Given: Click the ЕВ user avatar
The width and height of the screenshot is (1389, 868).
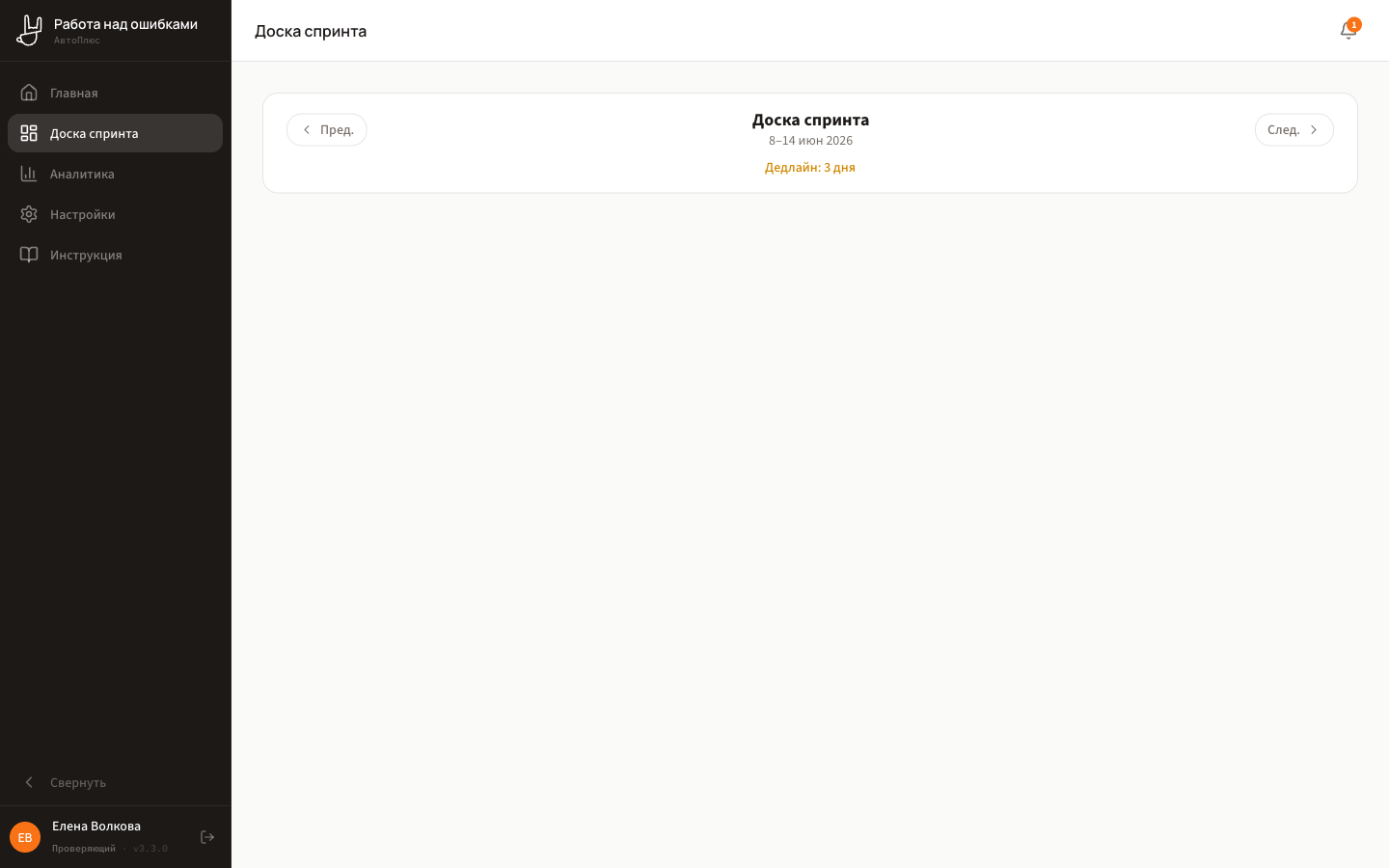Looking at the screenshot, I should click(x=25, y=837).
